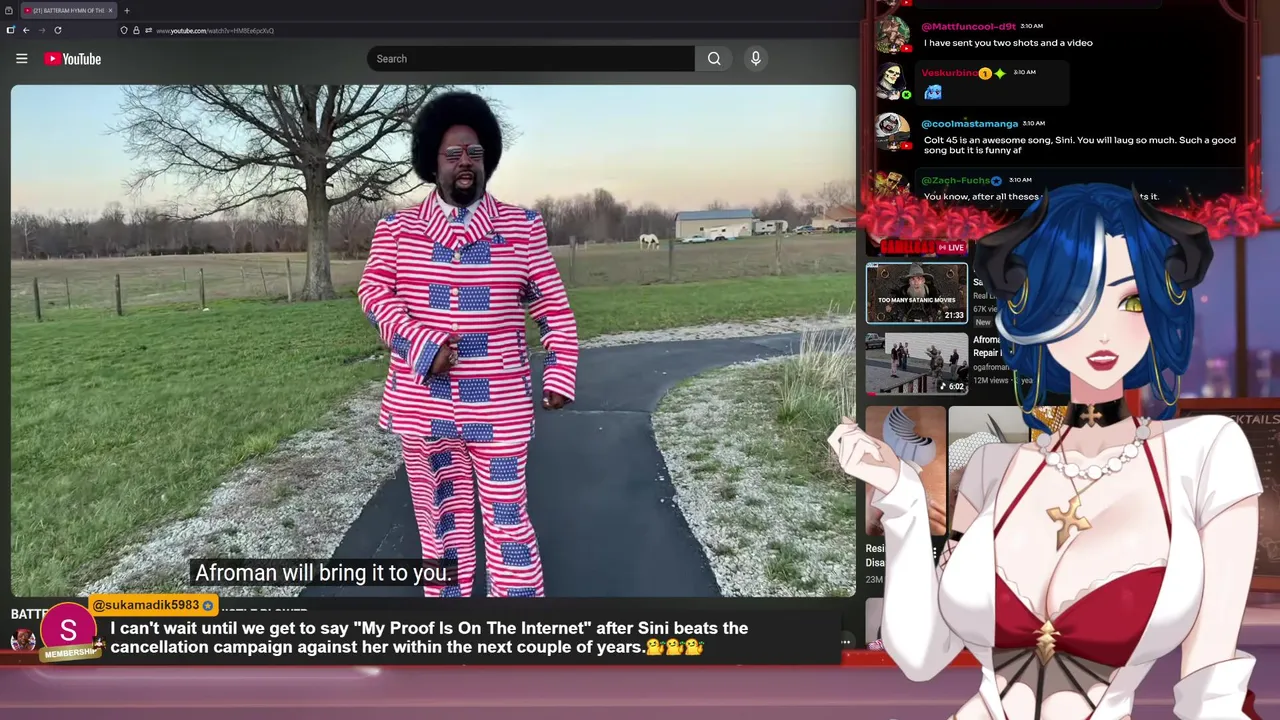Click @Zach-Fuchs chat username

tap(955, 181)
